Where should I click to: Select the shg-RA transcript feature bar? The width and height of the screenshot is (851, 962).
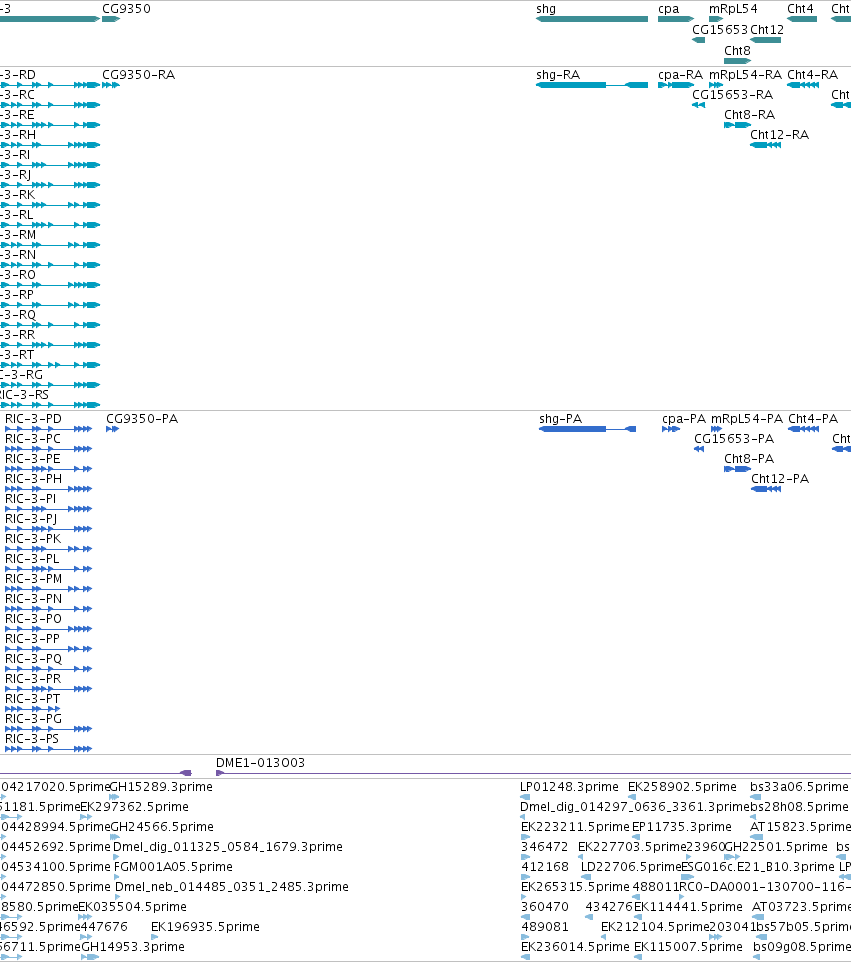pyautogui.click(x=592, y=85)
